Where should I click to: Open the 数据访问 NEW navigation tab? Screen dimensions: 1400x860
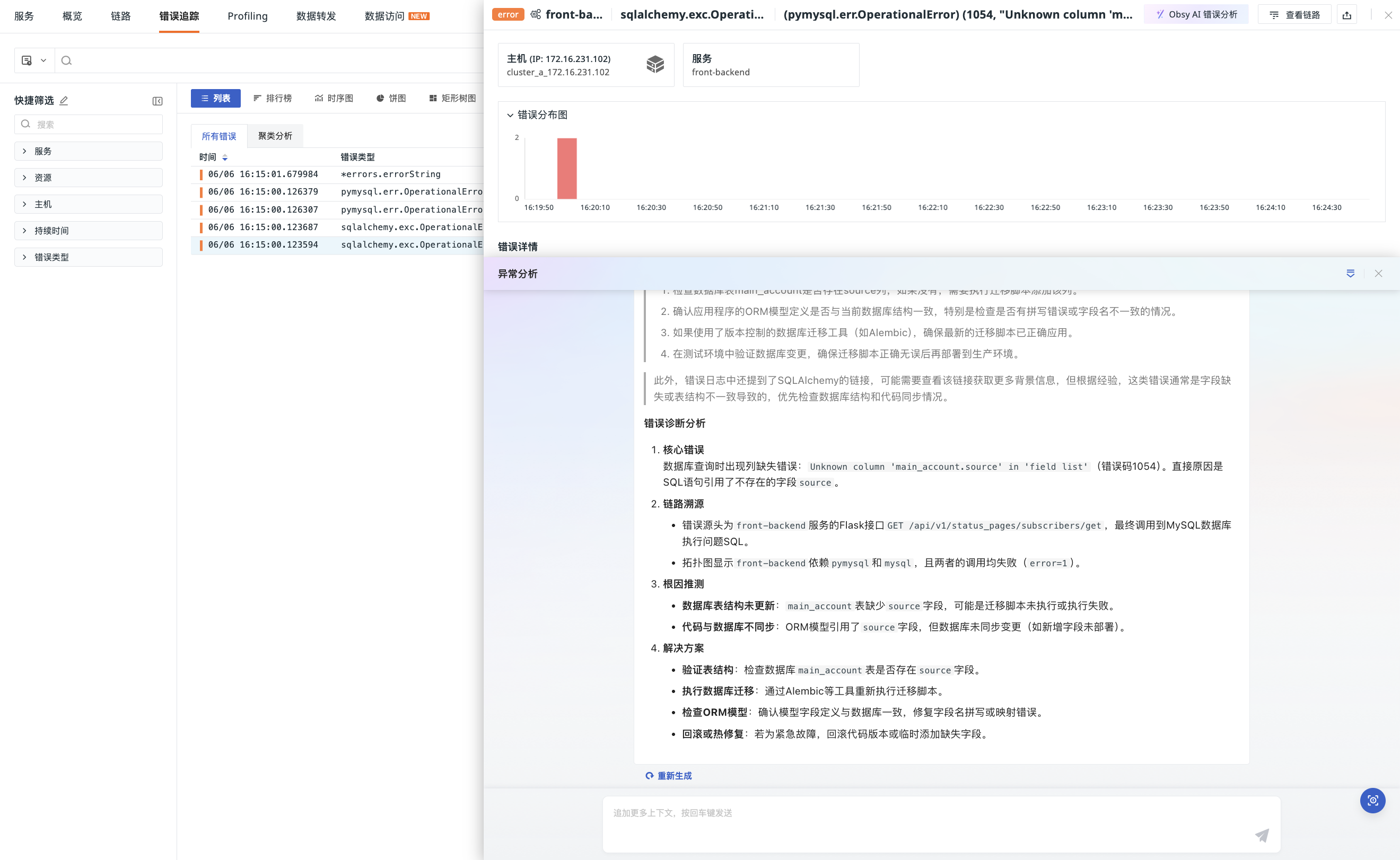pyautogui.click(x=397, y=16)
